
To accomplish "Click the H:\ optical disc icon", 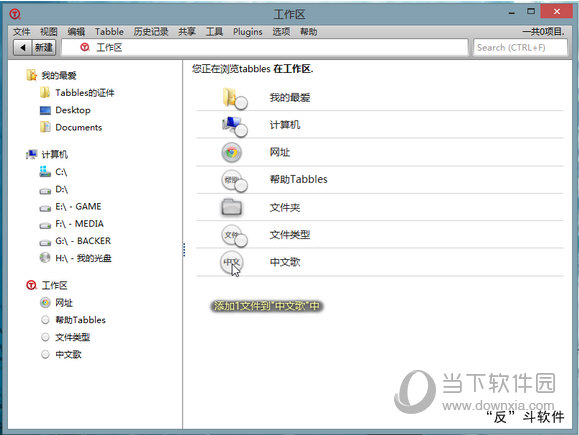I will coord(45,257).
